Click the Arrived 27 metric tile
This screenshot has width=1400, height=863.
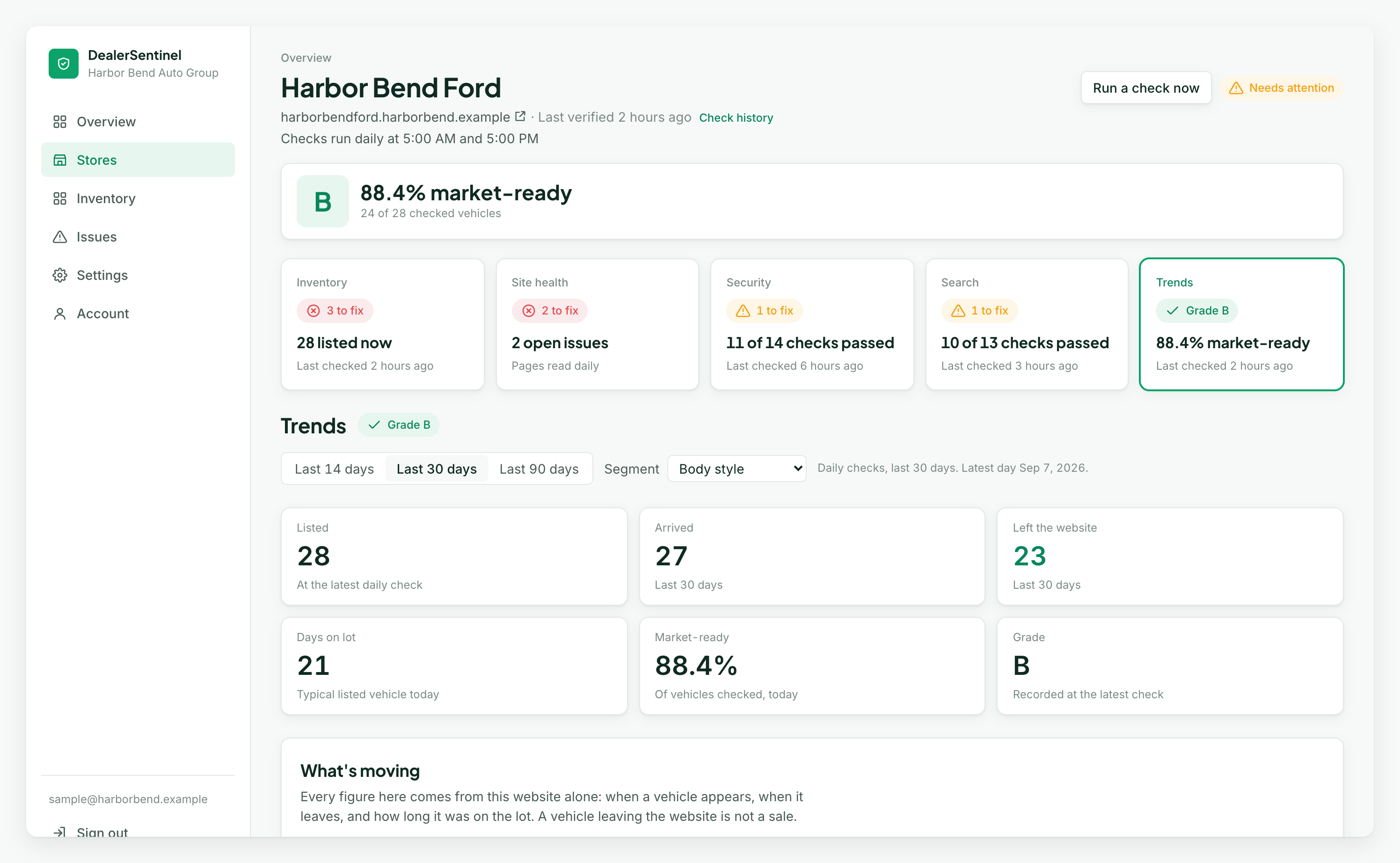tap(812, 556)
